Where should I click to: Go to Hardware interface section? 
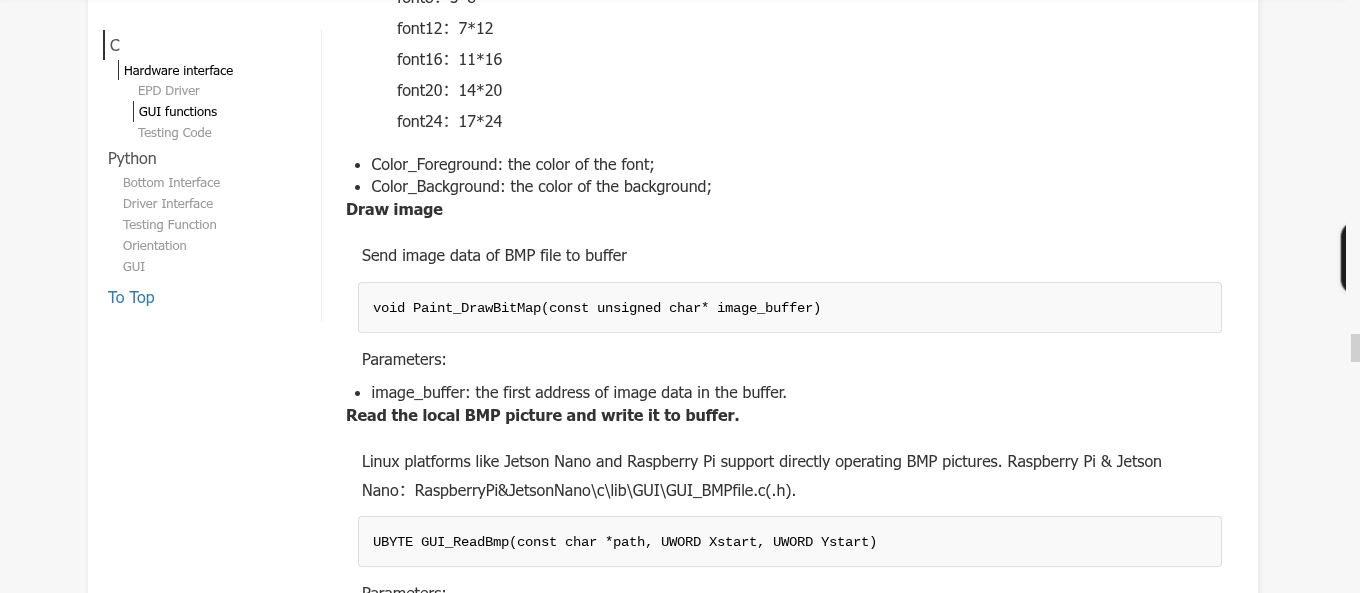coord(178,70)
